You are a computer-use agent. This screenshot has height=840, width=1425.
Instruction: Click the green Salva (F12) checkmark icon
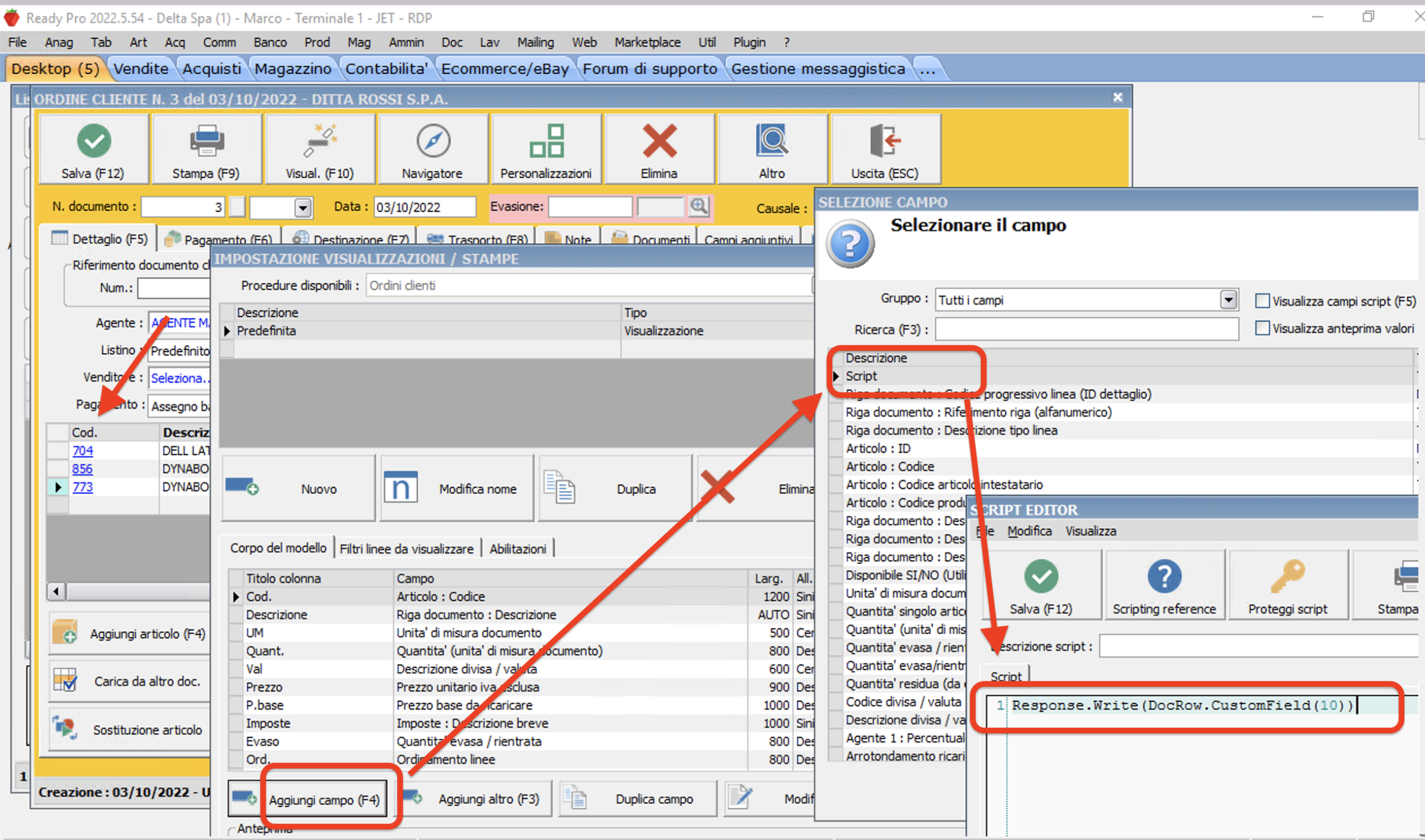94,141
